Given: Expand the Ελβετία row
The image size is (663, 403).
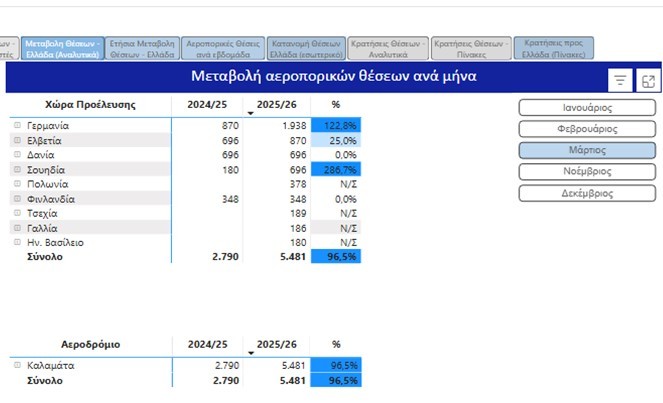Looking at the screenshot, I should pyautogui.click(x=16, y=141).
